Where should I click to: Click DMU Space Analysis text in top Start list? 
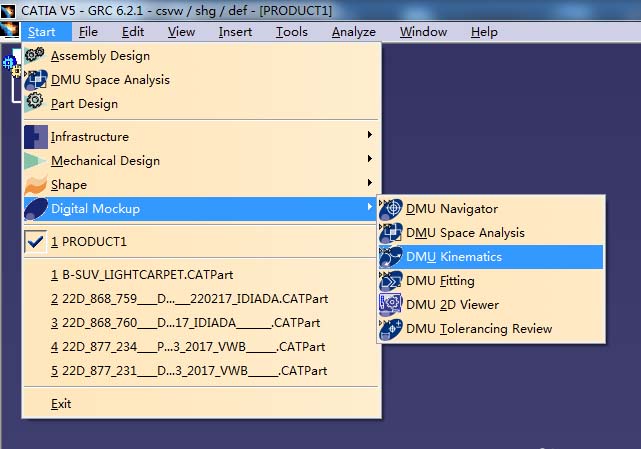coord(110,80)
